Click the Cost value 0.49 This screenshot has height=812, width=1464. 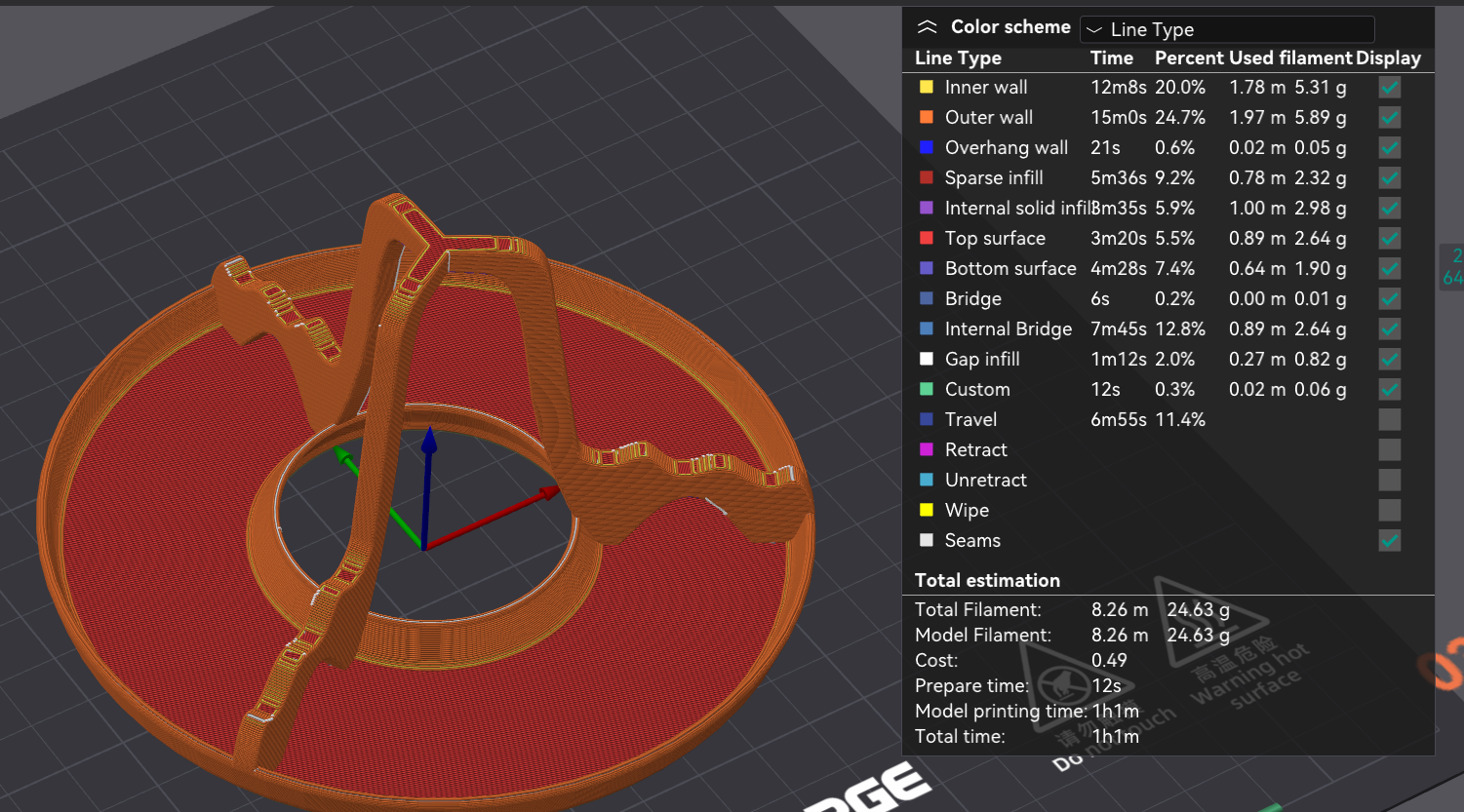(x=1109, y=661)
